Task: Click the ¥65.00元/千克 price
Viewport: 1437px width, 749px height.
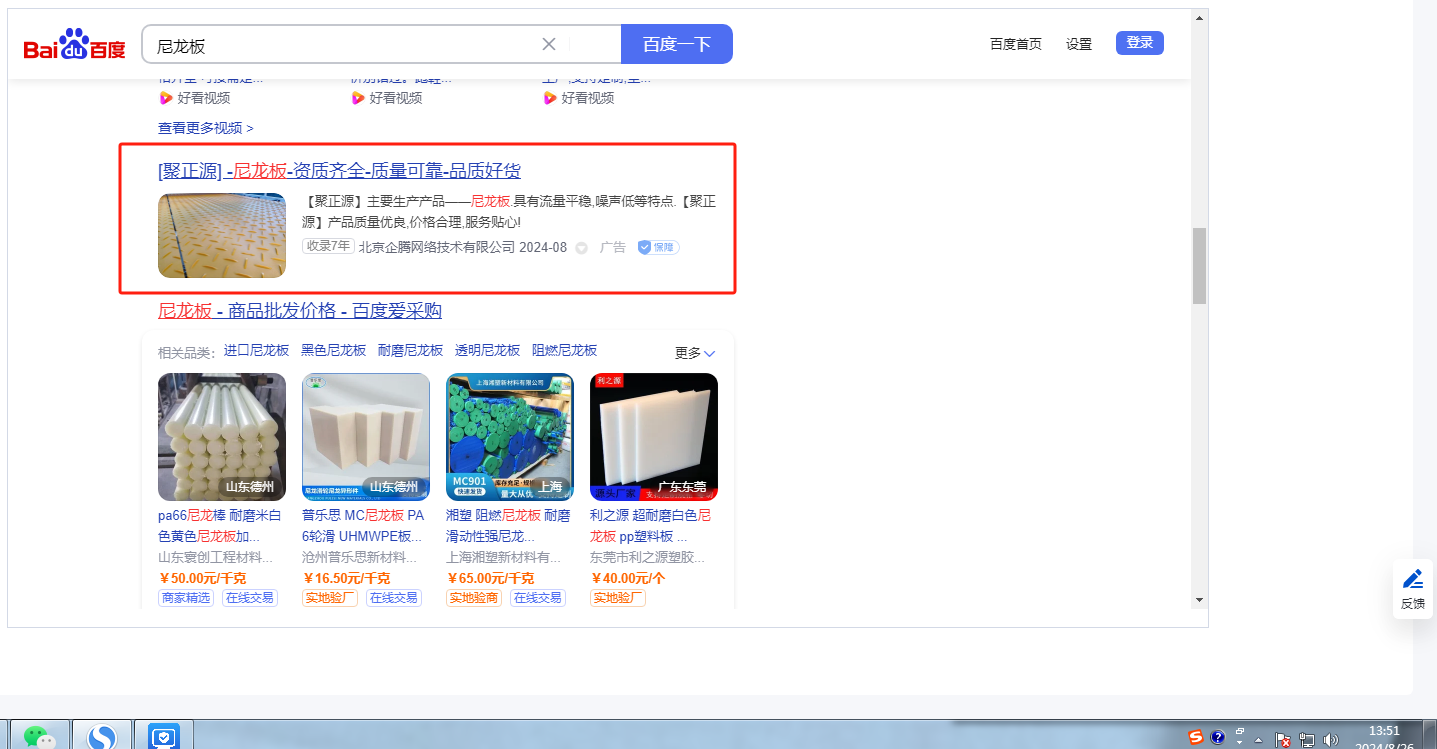Action: pyautogui.click(x=490, y=578)
